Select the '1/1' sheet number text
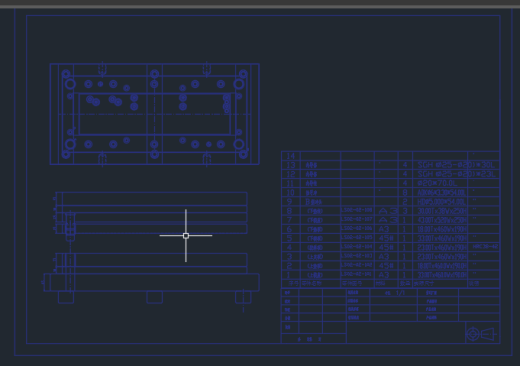 point(400,293)
